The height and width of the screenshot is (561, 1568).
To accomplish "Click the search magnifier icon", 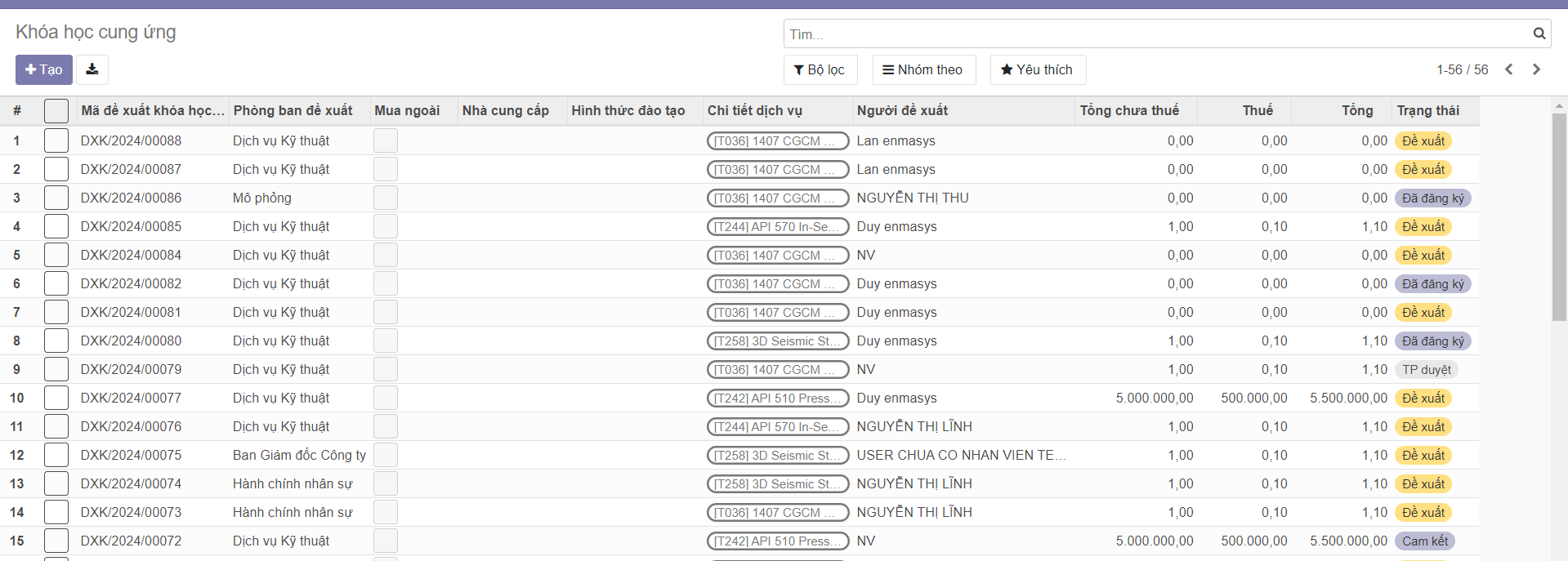I will [1539, 33].
